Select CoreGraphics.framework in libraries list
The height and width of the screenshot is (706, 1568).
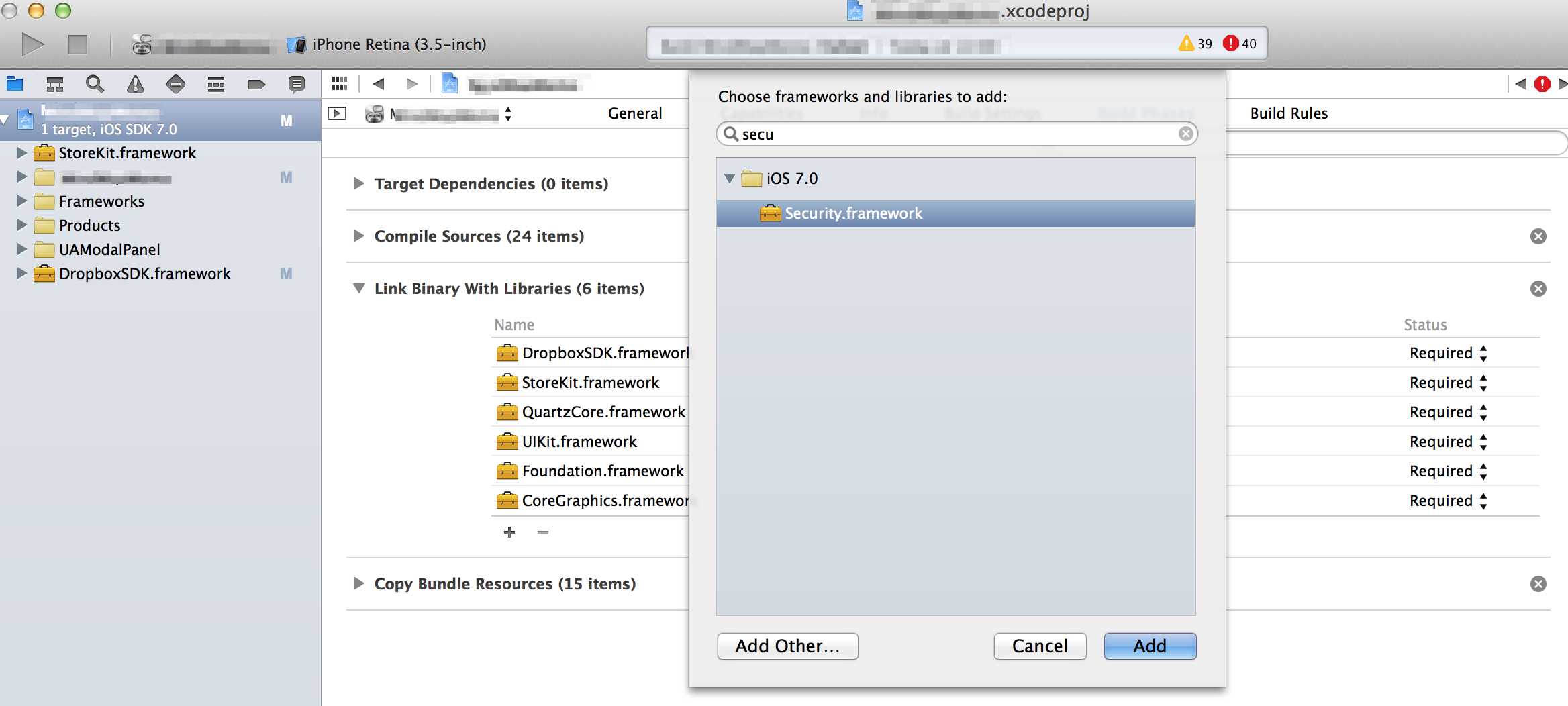(592, 501)
